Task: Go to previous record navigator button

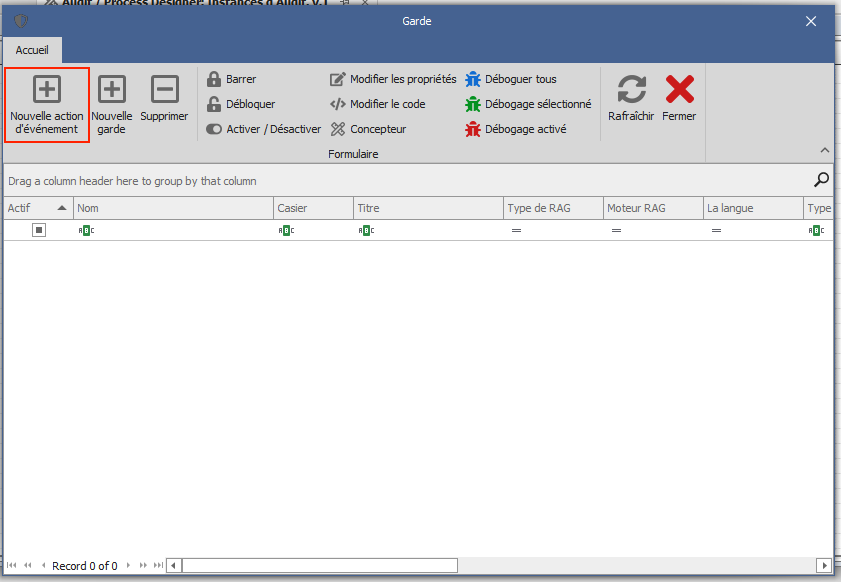Action: pos(43,565)
